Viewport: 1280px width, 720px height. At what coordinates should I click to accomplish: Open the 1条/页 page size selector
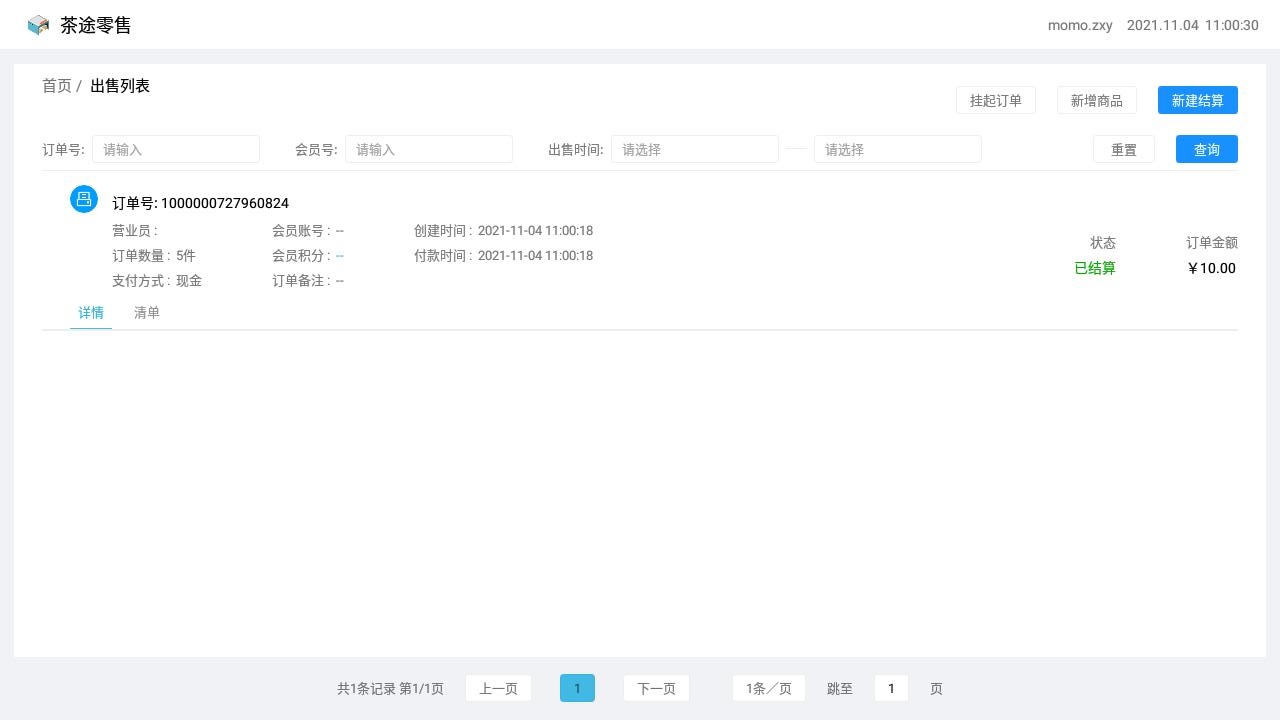coord(769,688)
